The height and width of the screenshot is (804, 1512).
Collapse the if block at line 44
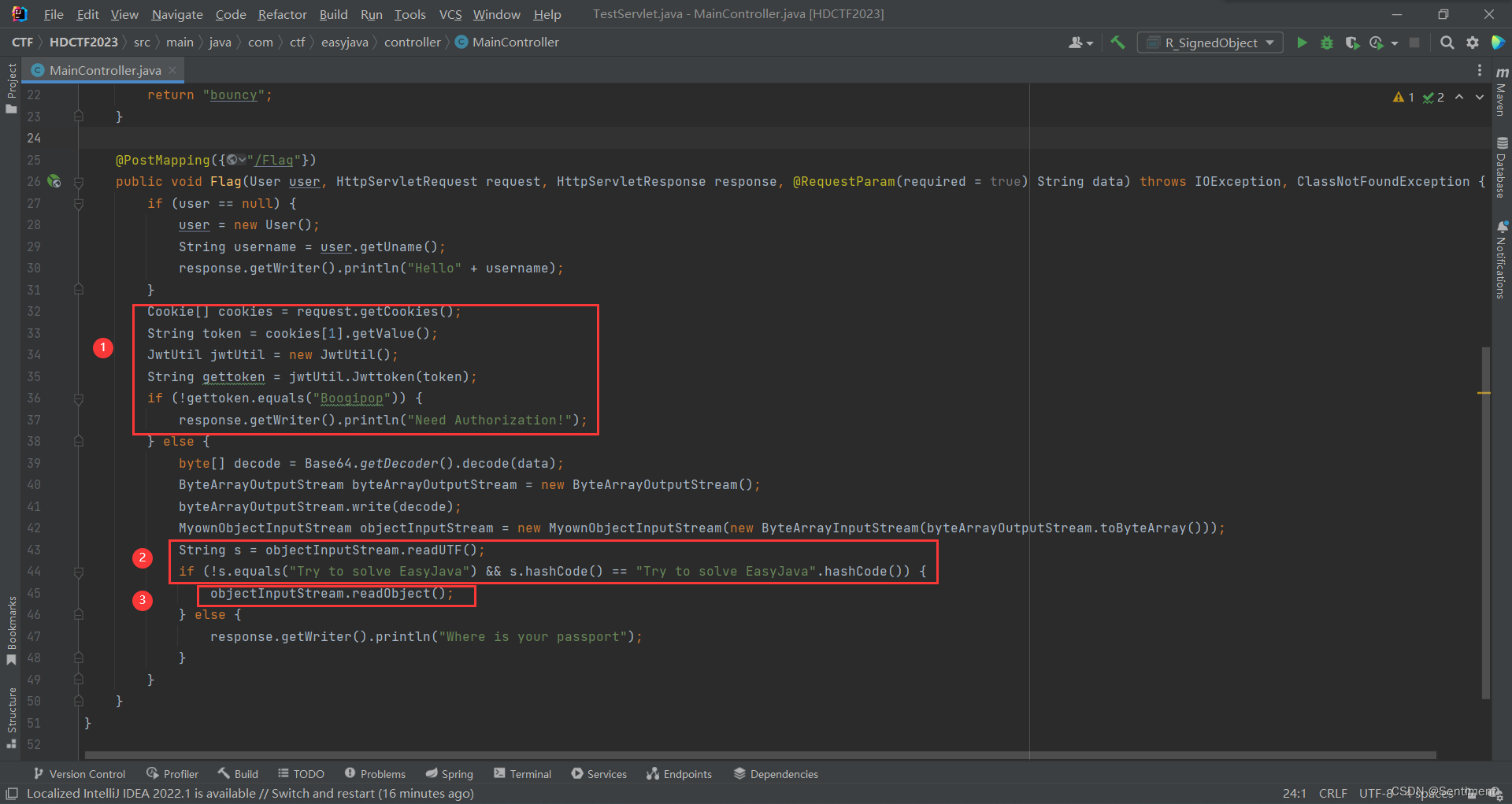click(x=79, y=572)
